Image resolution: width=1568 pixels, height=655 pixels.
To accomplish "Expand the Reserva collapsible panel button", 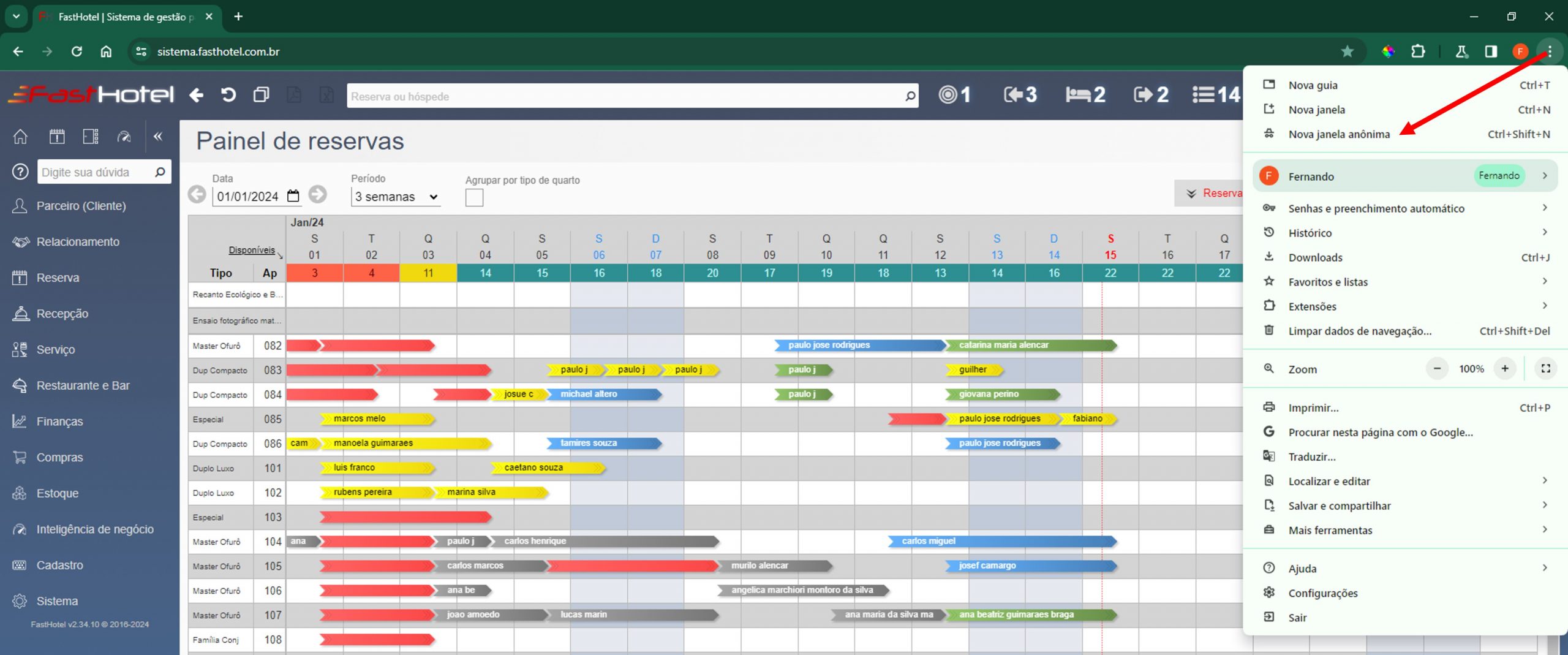I will [1210, 194].
